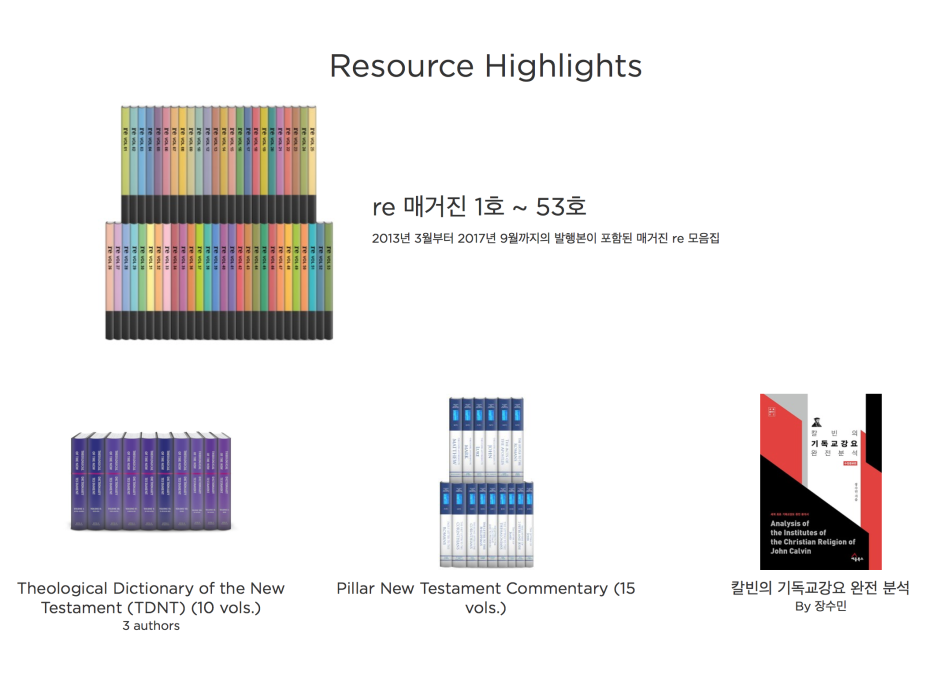Open the Calvin Institutes analysis book cover
This screenshot has width=936, height=681.
click(x=820, y=482)
